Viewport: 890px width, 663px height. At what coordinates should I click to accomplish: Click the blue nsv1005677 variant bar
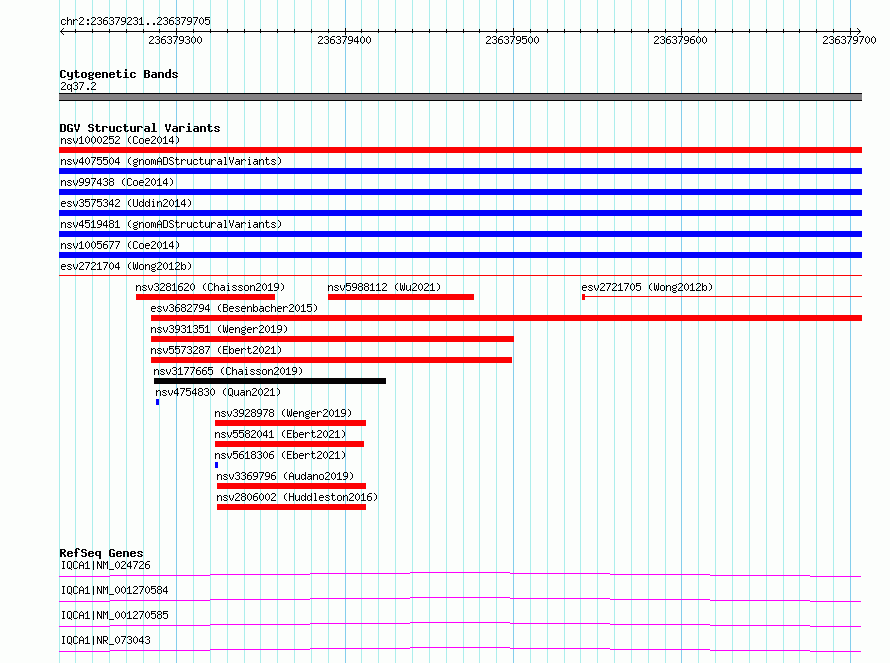click(460, 255)
